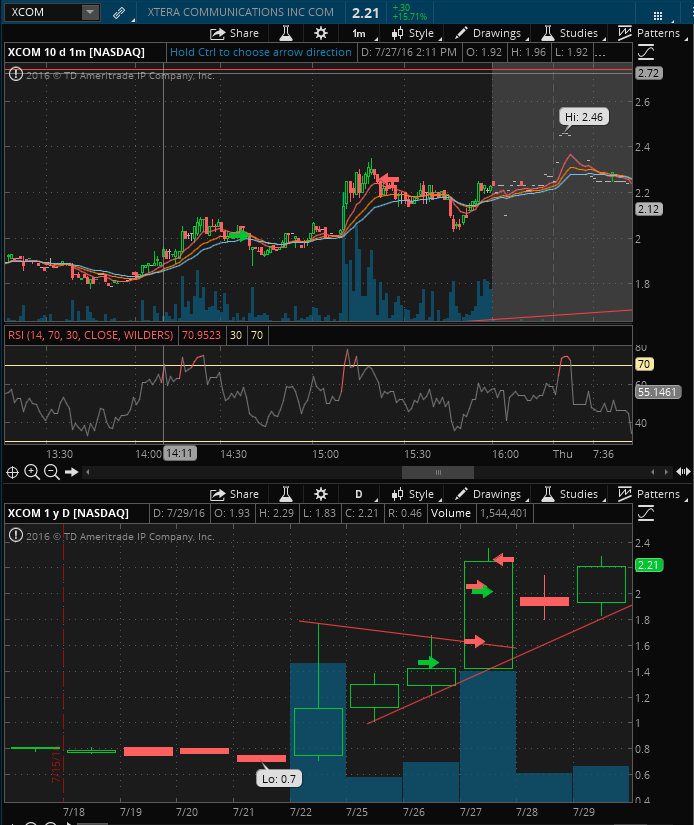Open the flask icon in the lower chart toolbar

tap(286, 494)
